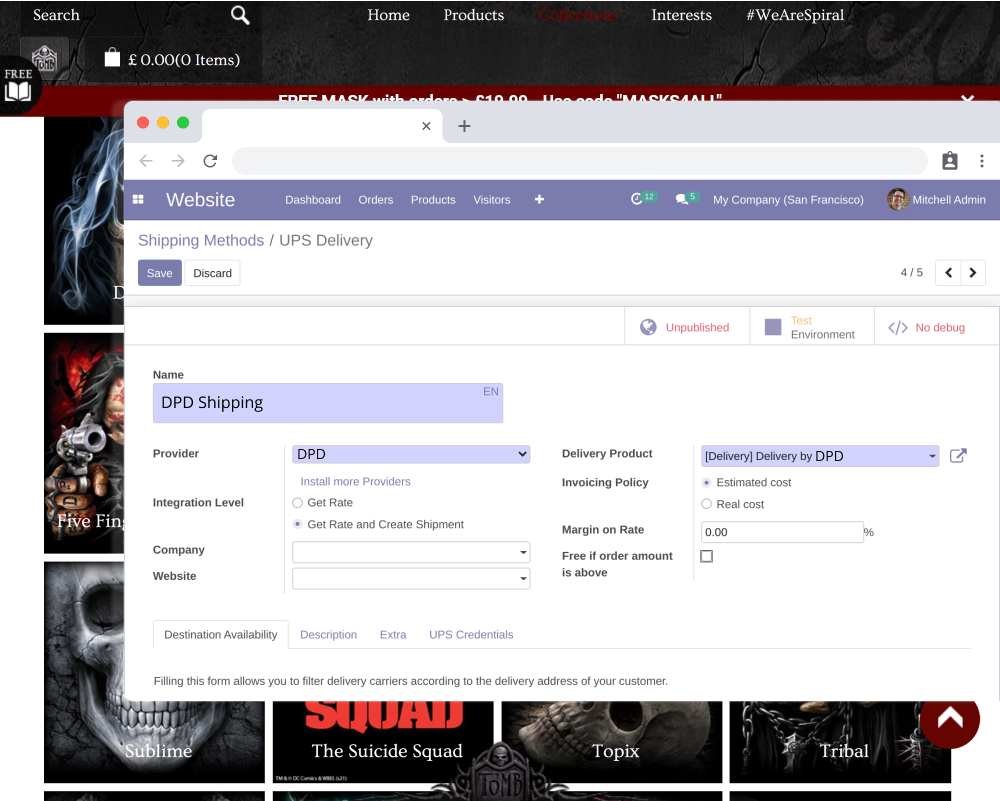Screen dimensions: 1000x801
Task: Open Delivery Product external link icon
Action: click(x=958, y=455)
